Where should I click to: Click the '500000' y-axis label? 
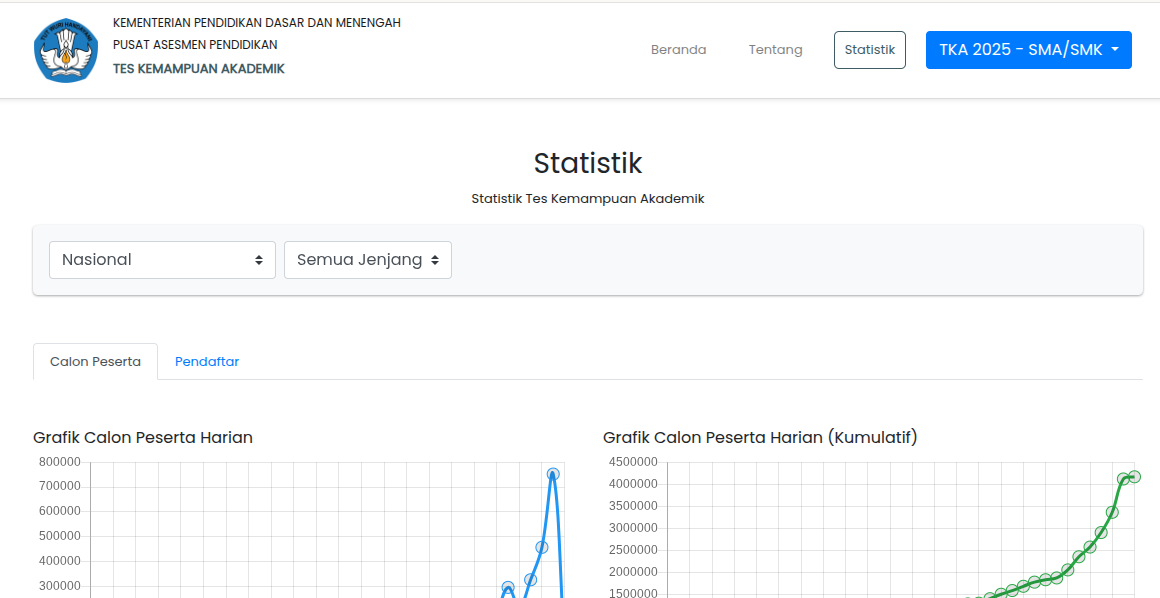click(x=60, y=537)
